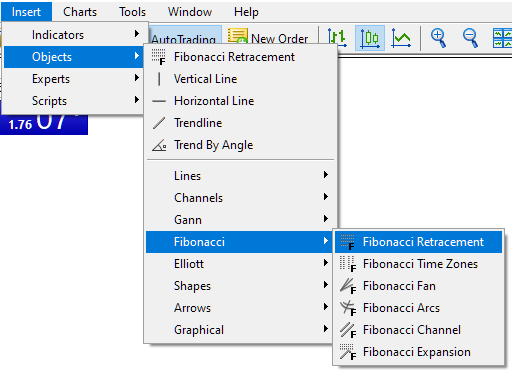Open the Elliott submenu entry
512x372 pixels.
(239, 264)
